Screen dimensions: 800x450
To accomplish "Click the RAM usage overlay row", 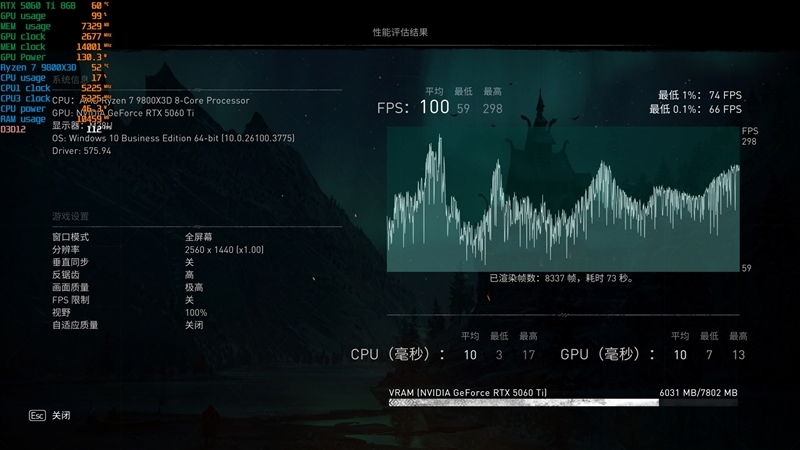I will [53, 119].
